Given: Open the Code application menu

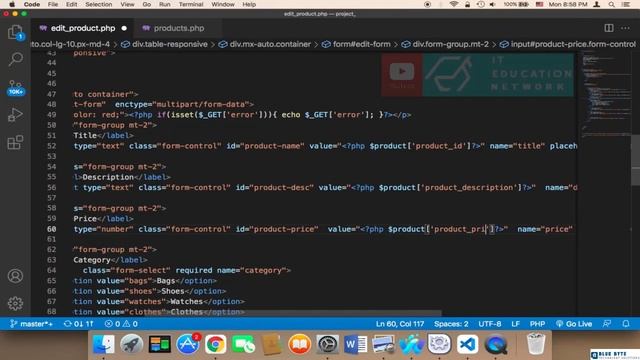Looking at the screenshot, I should point(31,4).
